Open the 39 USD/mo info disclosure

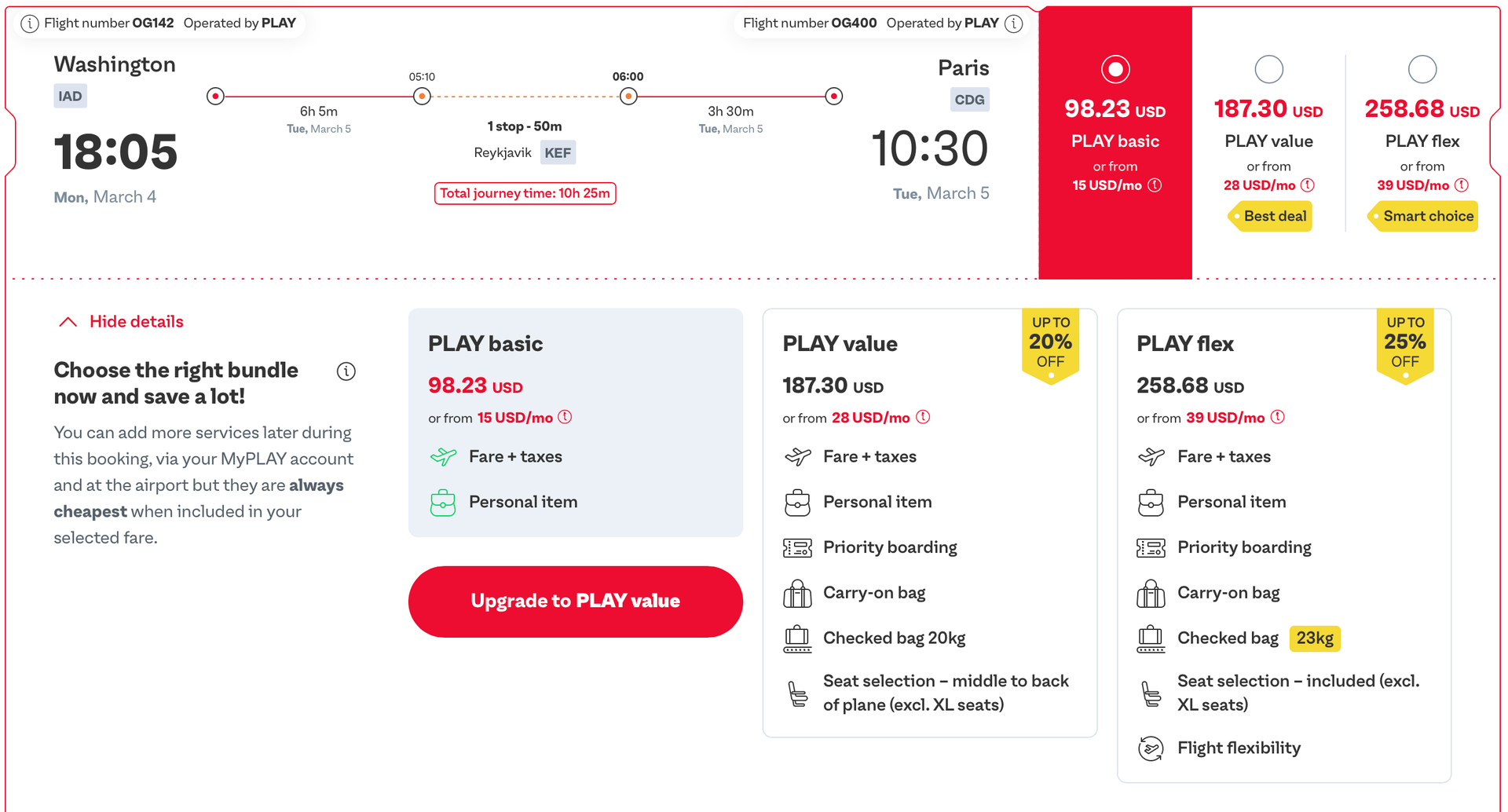(1462, 185)
